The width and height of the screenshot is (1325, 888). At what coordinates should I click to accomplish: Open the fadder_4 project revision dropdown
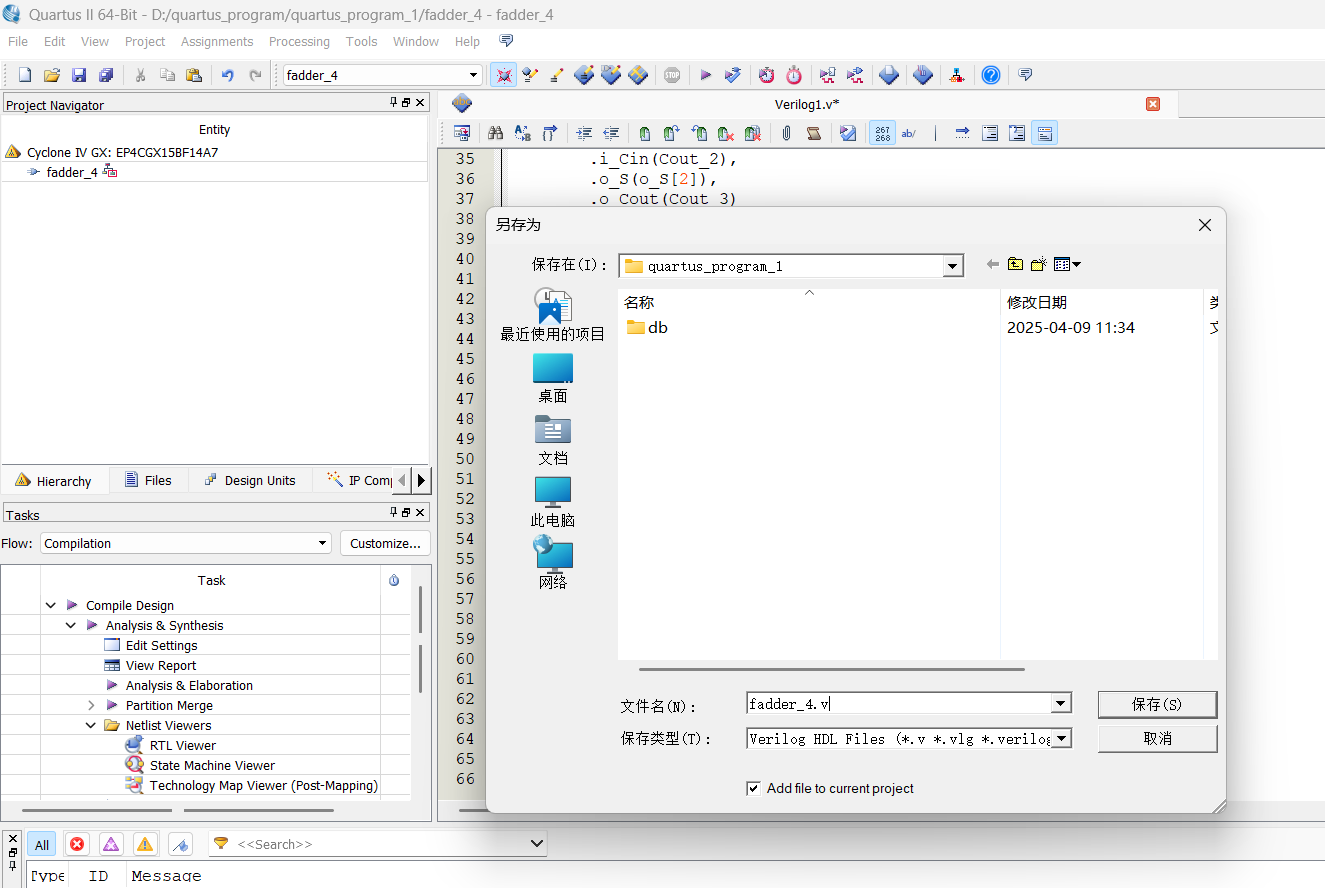[474, 75]
